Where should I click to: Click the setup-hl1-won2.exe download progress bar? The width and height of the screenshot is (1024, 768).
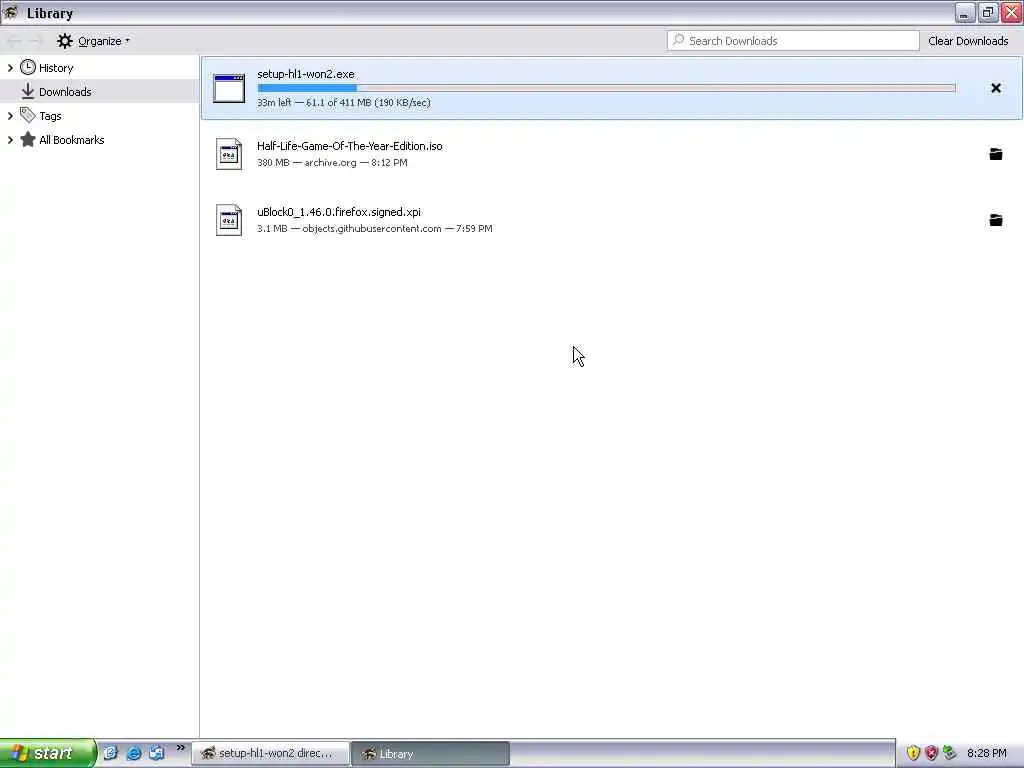click(606, 88)
